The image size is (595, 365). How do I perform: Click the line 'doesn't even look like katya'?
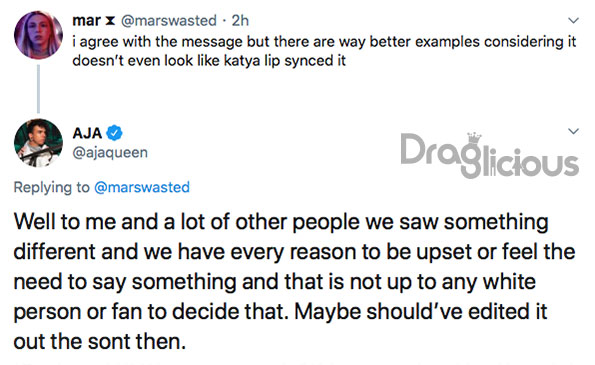[x=209, y=61]
